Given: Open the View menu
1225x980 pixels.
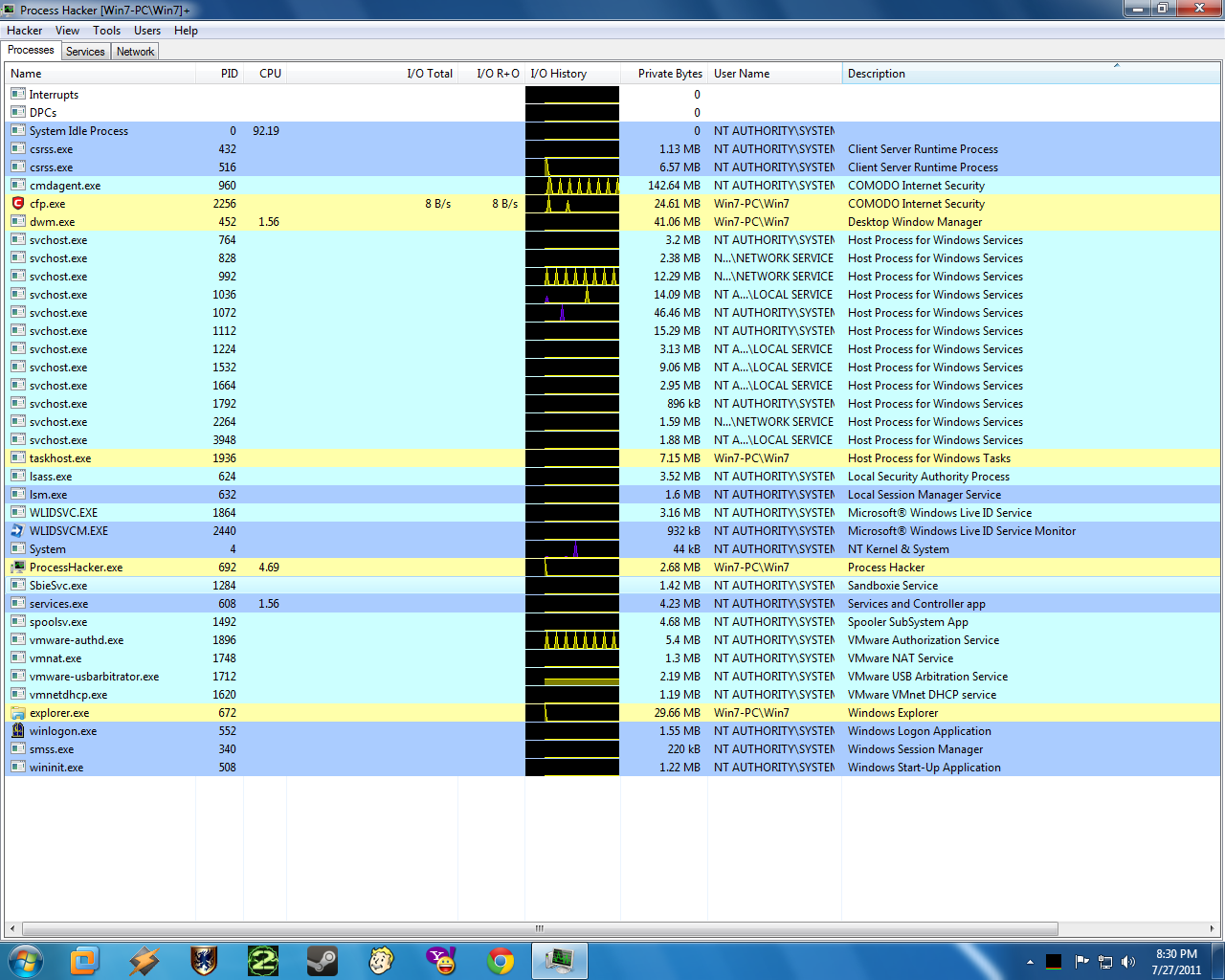Looking at the screenshot, I should (67, 31).
